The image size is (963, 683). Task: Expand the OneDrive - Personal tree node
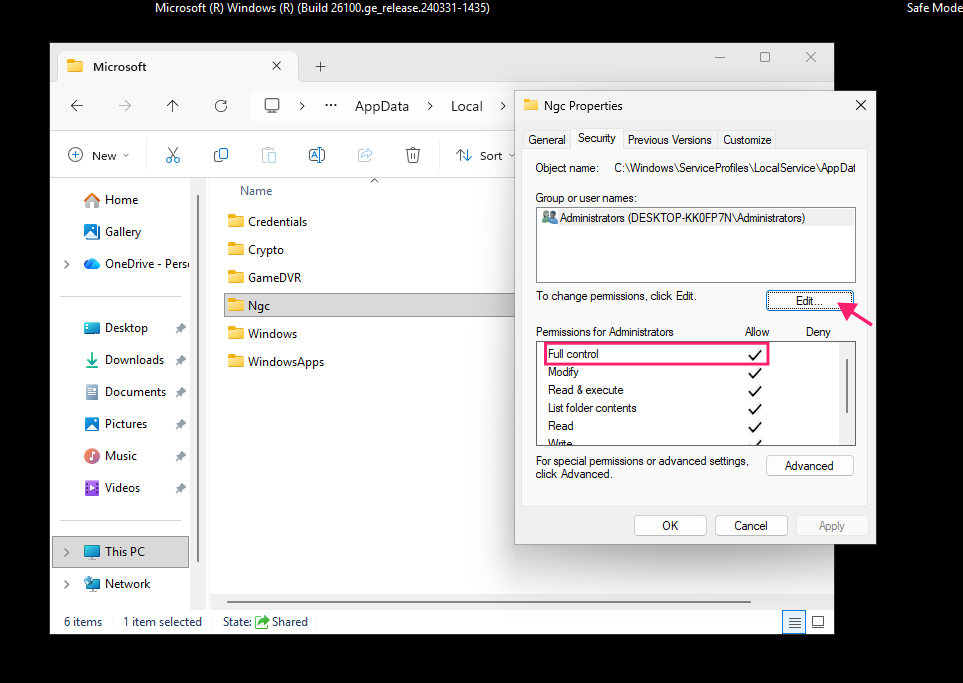[x=66, y=264]
